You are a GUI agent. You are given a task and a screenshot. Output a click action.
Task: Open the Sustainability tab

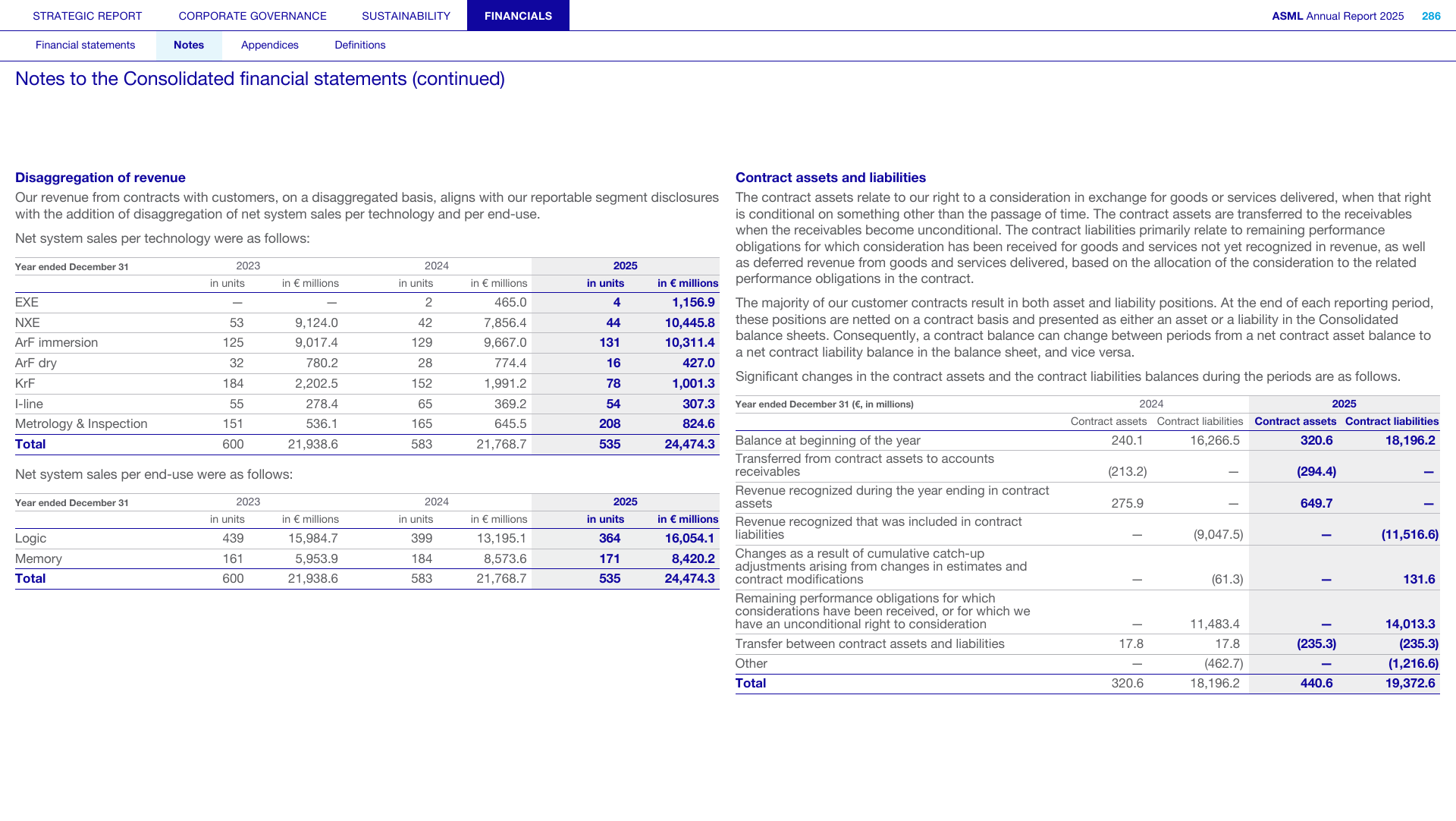[406, 16]
